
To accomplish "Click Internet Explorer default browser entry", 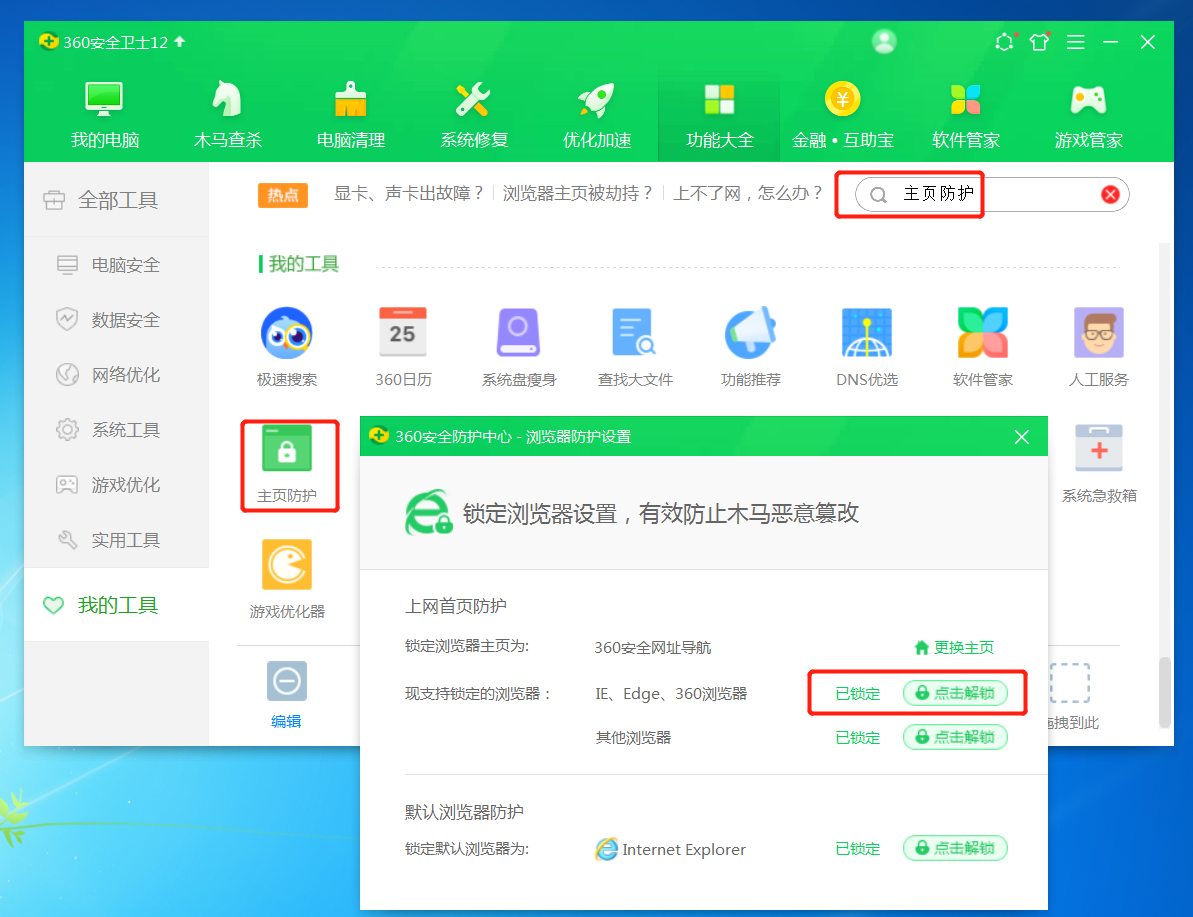I will click(x=670, y=849).
